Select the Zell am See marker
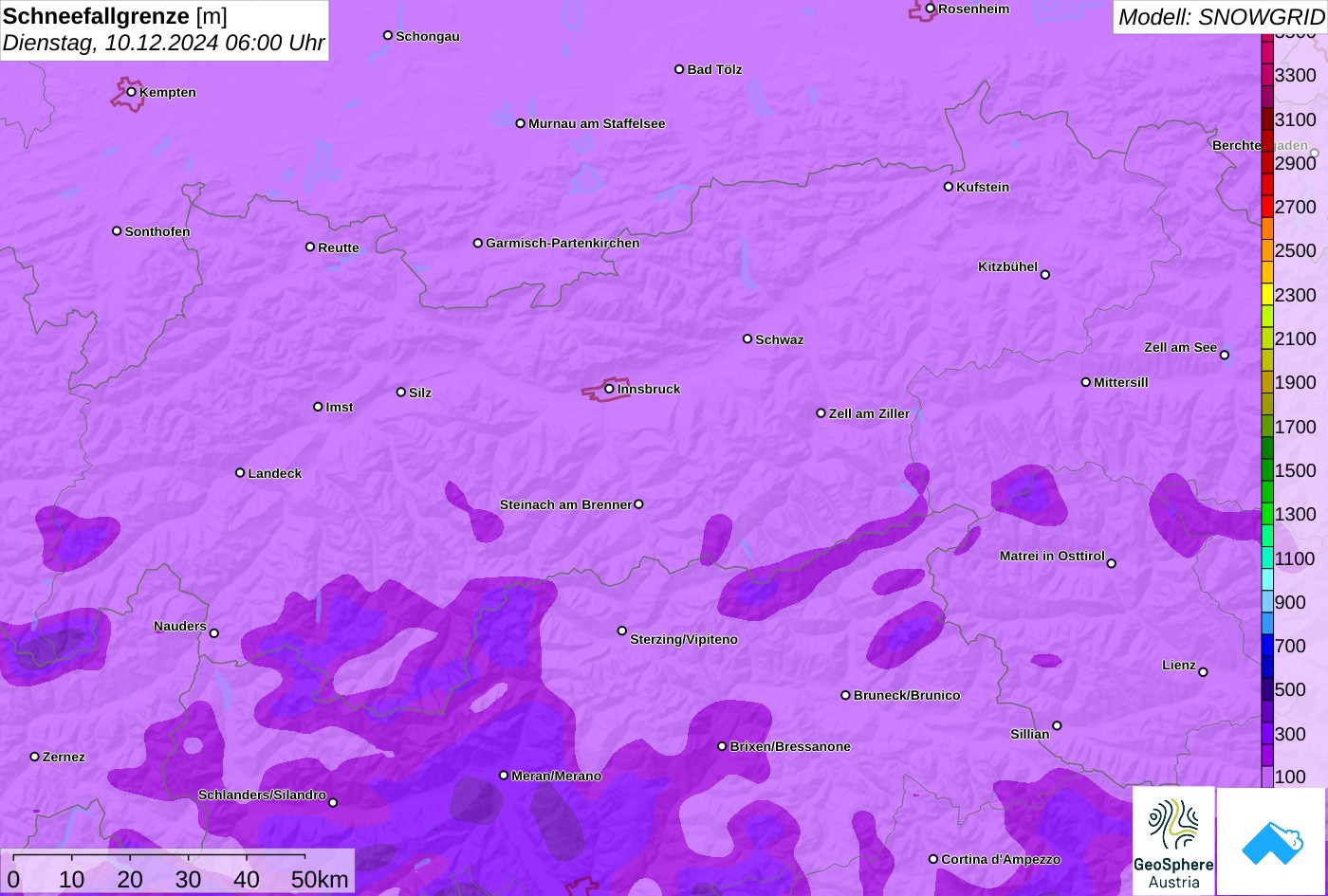 point(1225,356)
